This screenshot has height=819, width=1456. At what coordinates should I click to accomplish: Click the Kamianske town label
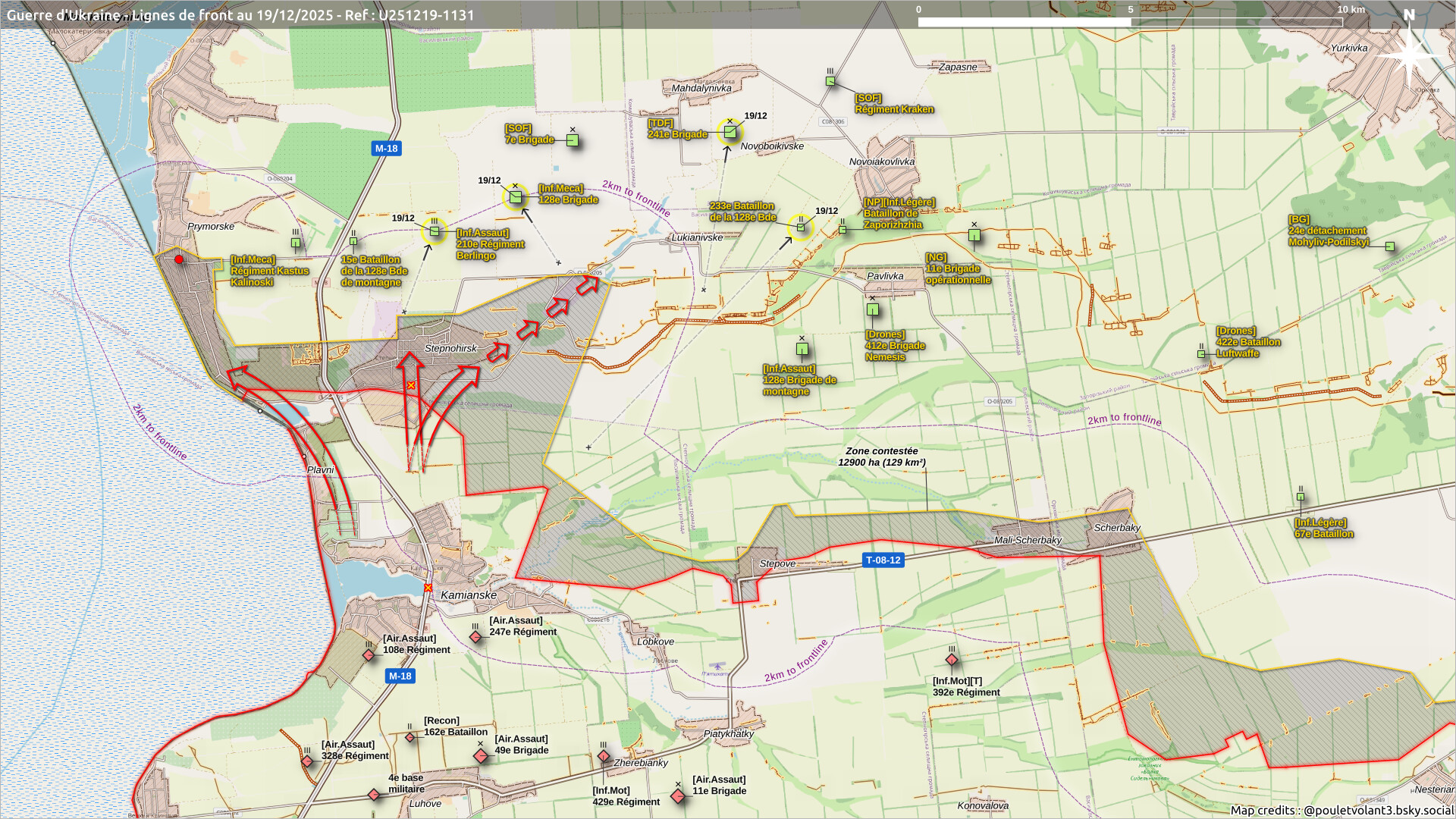pyautogui.click(x=469, y=595)
